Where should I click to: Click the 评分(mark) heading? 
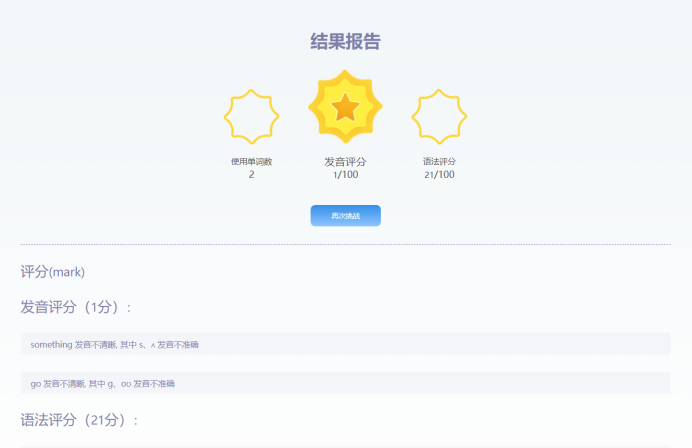click(53, 271)
